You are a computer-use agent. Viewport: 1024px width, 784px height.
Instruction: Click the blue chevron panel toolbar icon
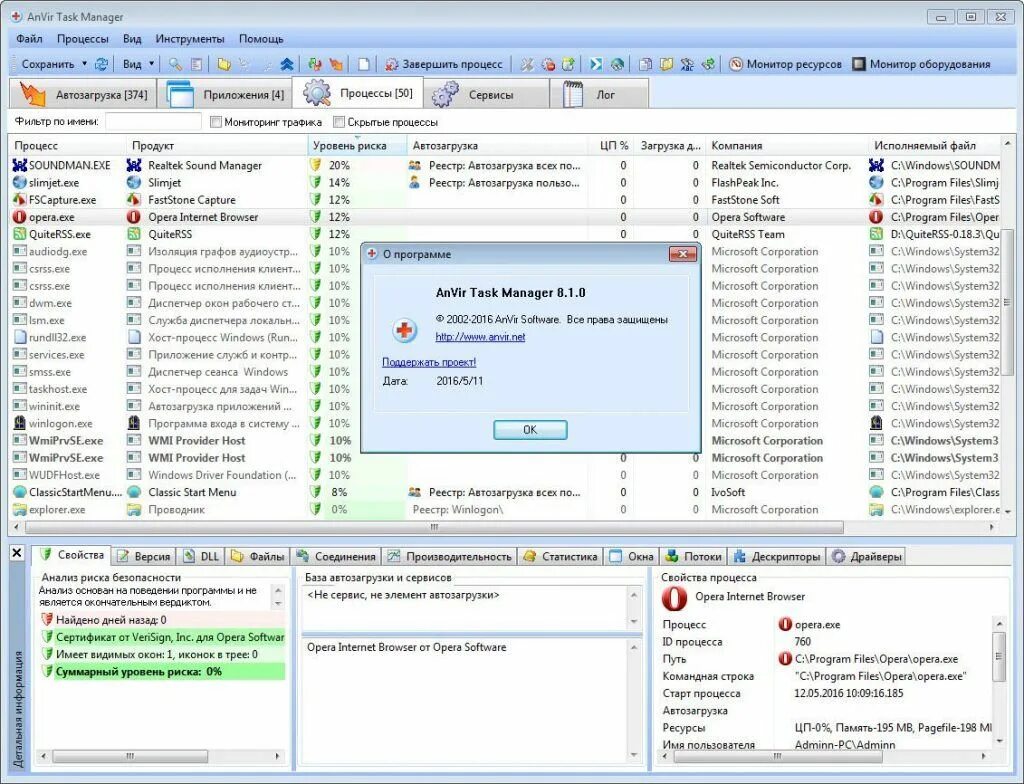(x=596, y=64)
